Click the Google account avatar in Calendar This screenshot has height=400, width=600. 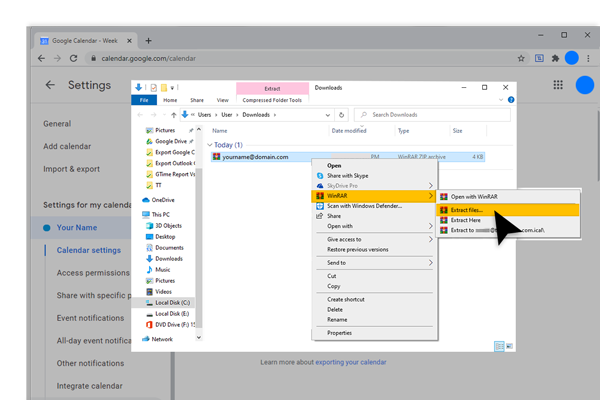pyautogui.click(x=585, y=85)
